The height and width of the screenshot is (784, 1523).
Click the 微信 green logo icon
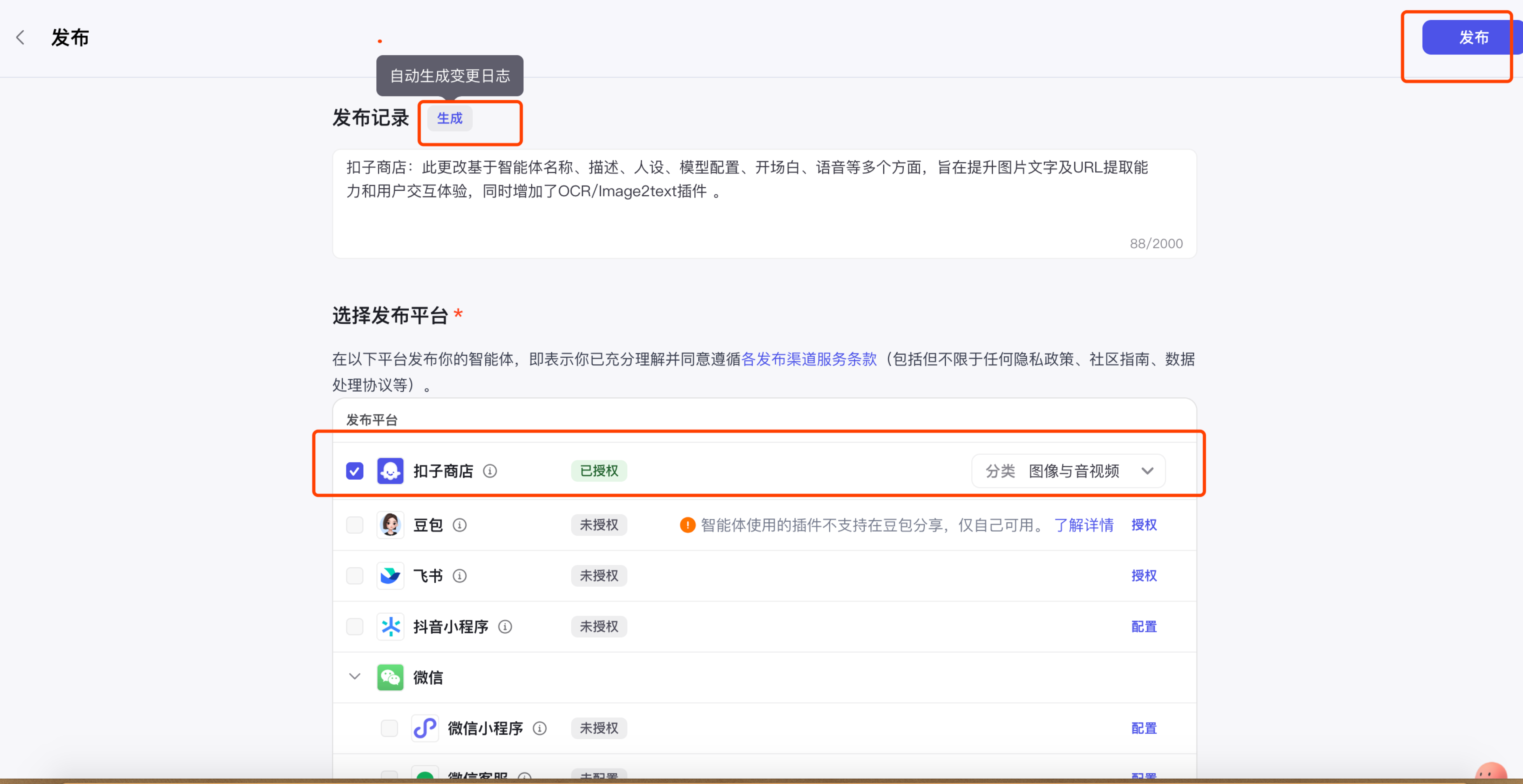(390, 678)
